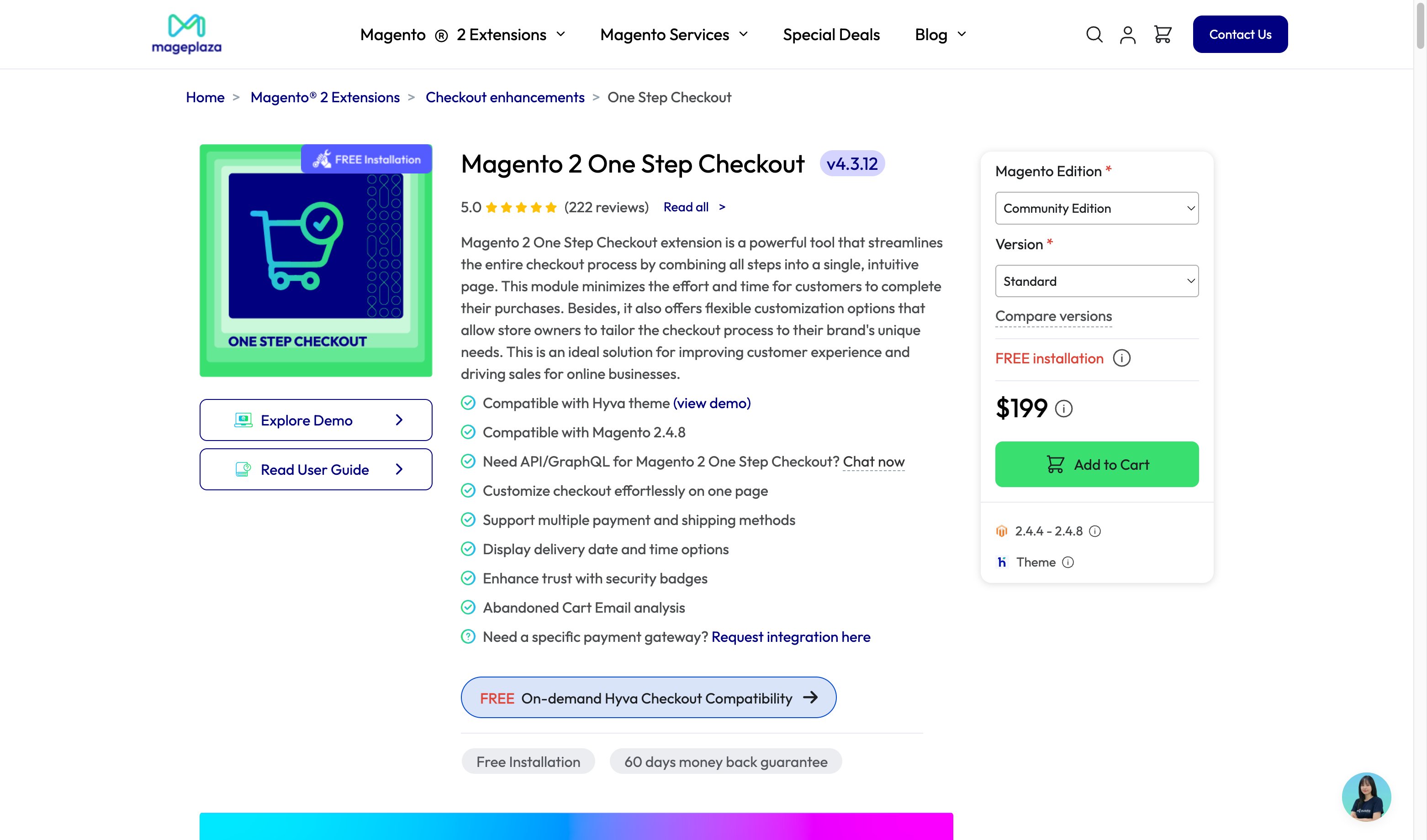Expand the Magento Services menu chevron

[x=744, y=35]
